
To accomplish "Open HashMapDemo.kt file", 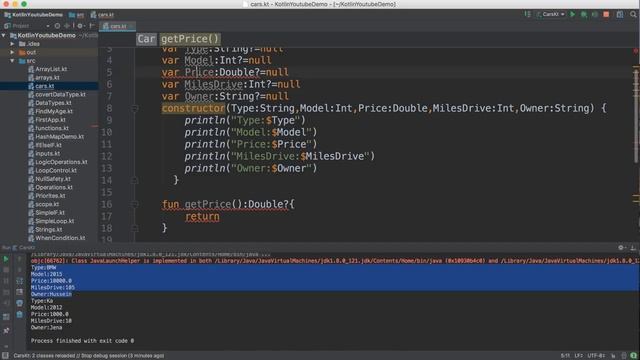I will pyautogui.click(x=59, y=137).
